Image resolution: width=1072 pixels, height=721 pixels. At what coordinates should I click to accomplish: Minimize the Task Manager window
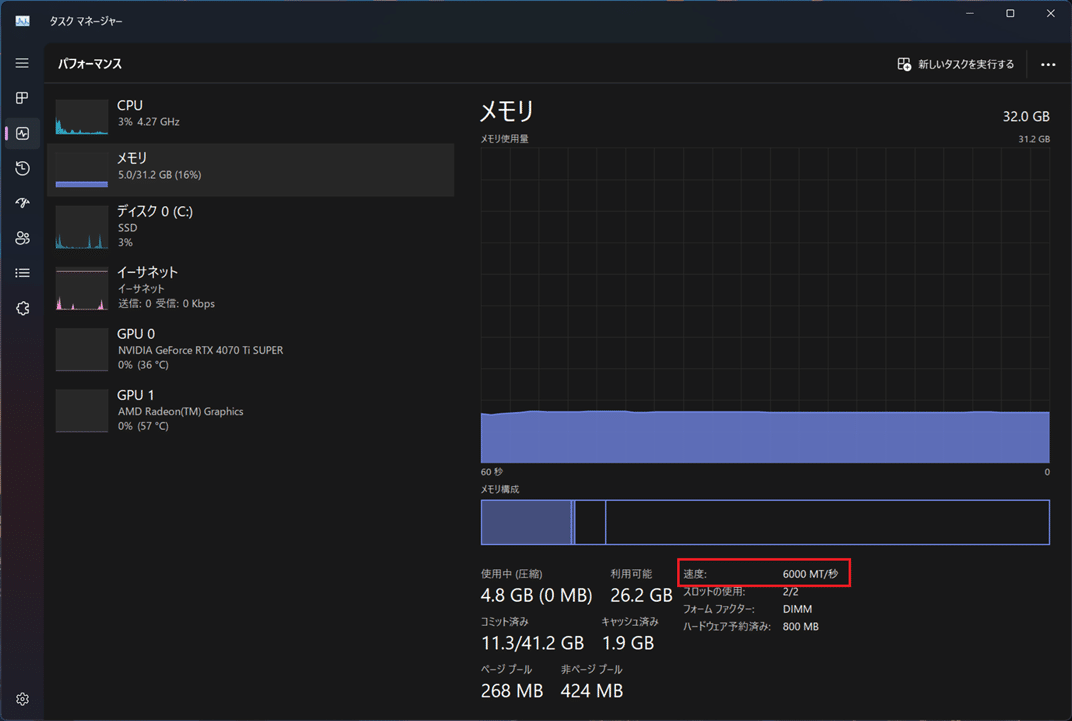coord(969,14)
